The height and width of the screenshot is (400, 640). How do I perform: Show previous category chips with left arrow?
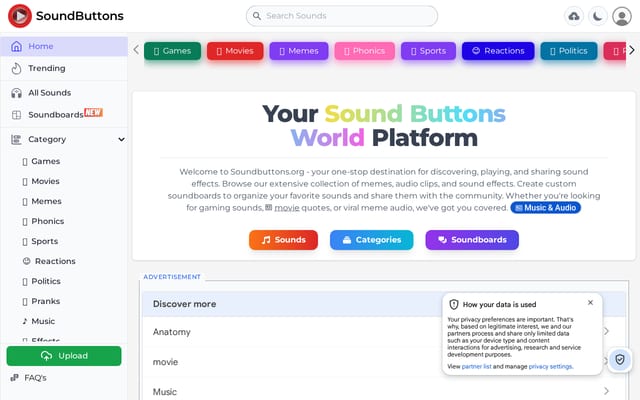coord(136,50)
